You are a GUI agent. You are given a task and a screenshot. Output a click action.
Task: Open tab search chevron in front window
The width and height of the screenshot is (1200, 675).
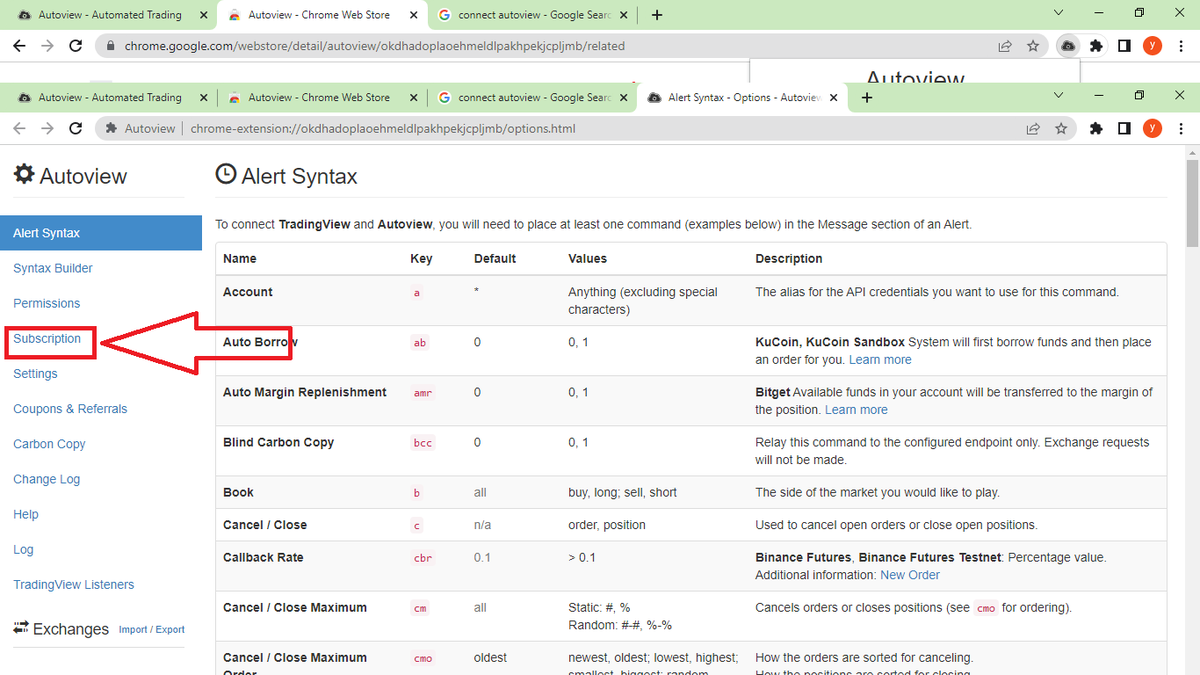[x=1060, y=95]
